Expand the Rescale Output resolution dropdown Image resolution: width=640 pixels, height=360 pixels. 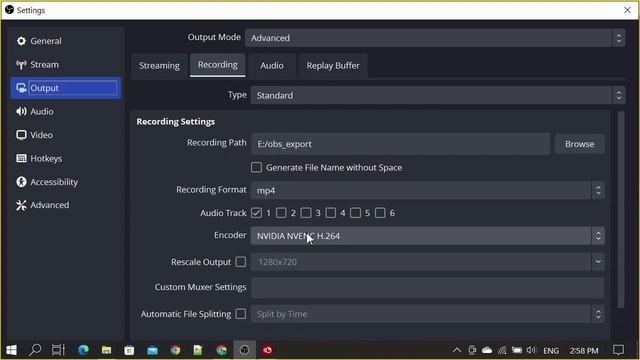pyautogui.click(x=598, y=262)
